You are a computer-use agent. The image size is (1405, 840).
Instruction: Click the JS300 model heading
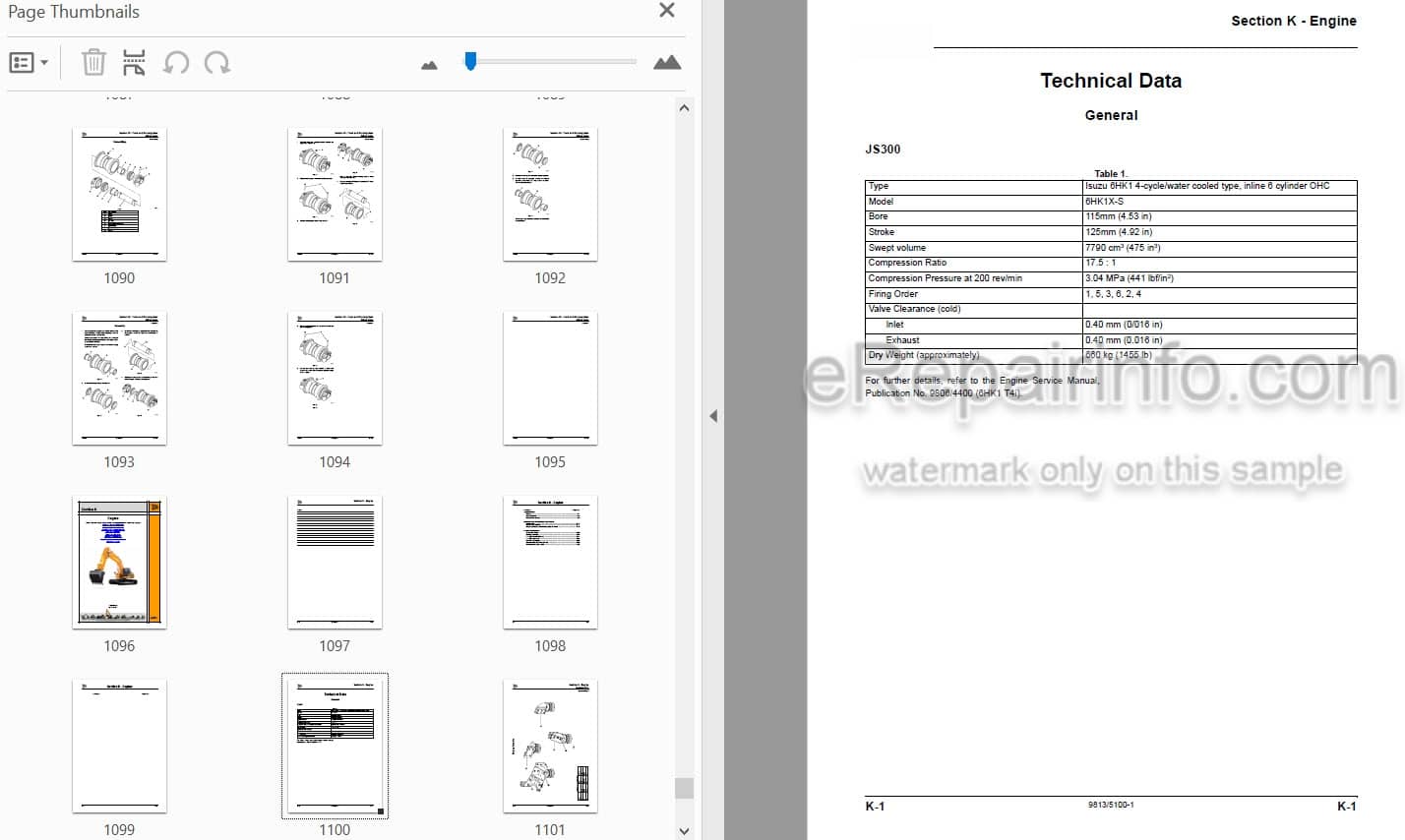883,150
